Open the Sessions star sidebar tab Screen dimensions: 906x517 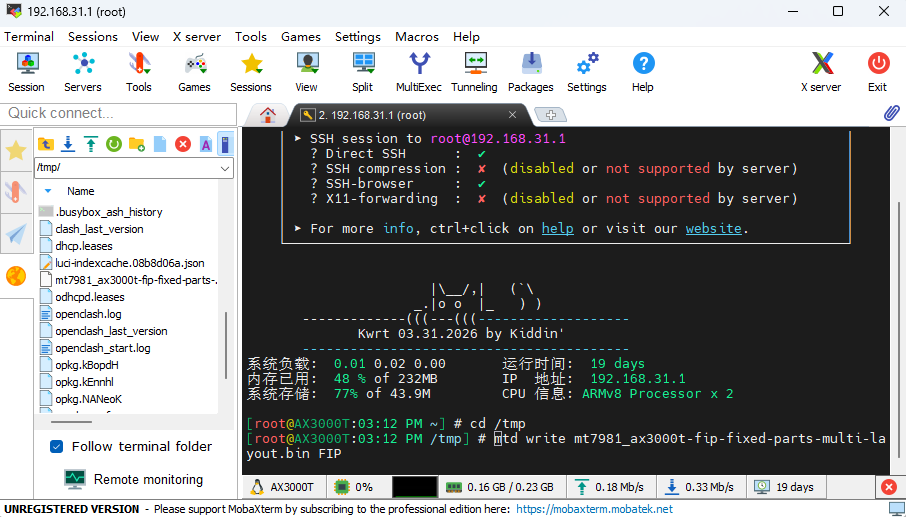[16, 151]
